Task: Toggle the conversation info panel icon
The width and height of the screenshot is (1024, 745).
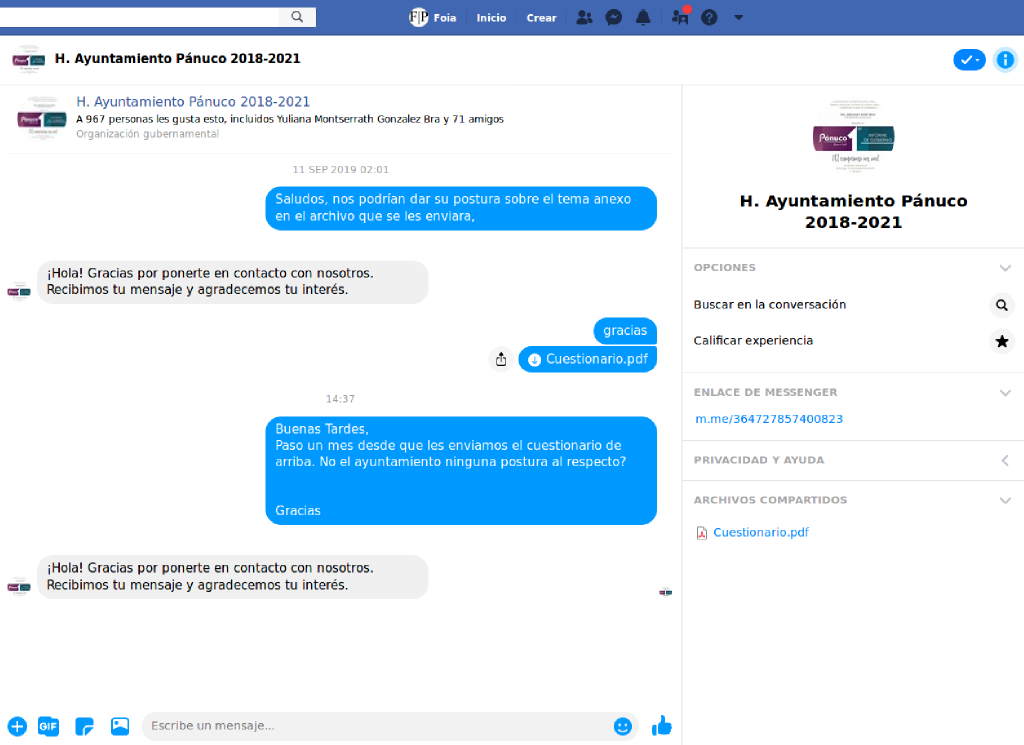Action: [x=1005, y=60]
